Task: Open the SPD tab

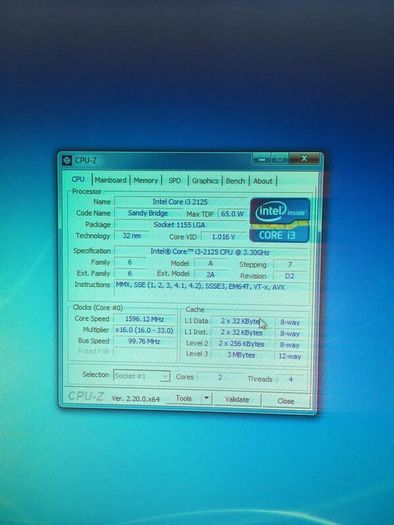Action: [x=174, y=181]
